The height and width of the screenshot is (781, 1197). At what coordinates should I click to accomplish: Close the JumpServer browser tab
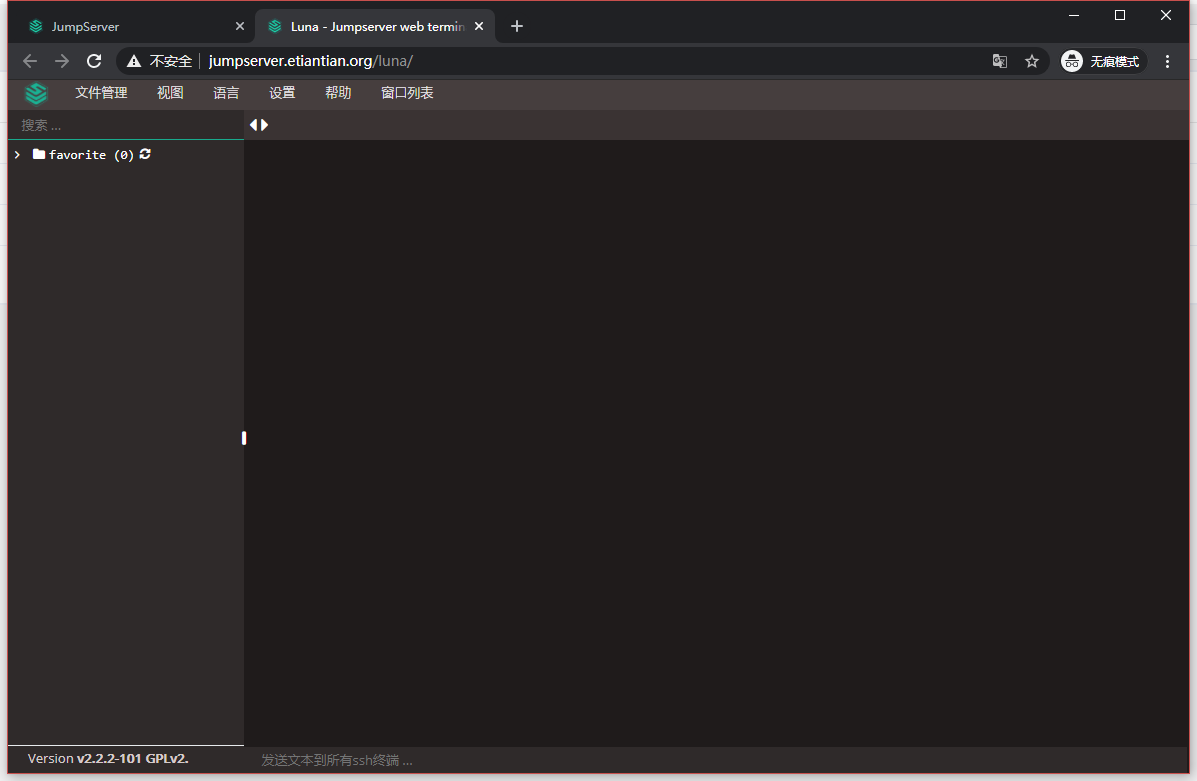point(240,26)
